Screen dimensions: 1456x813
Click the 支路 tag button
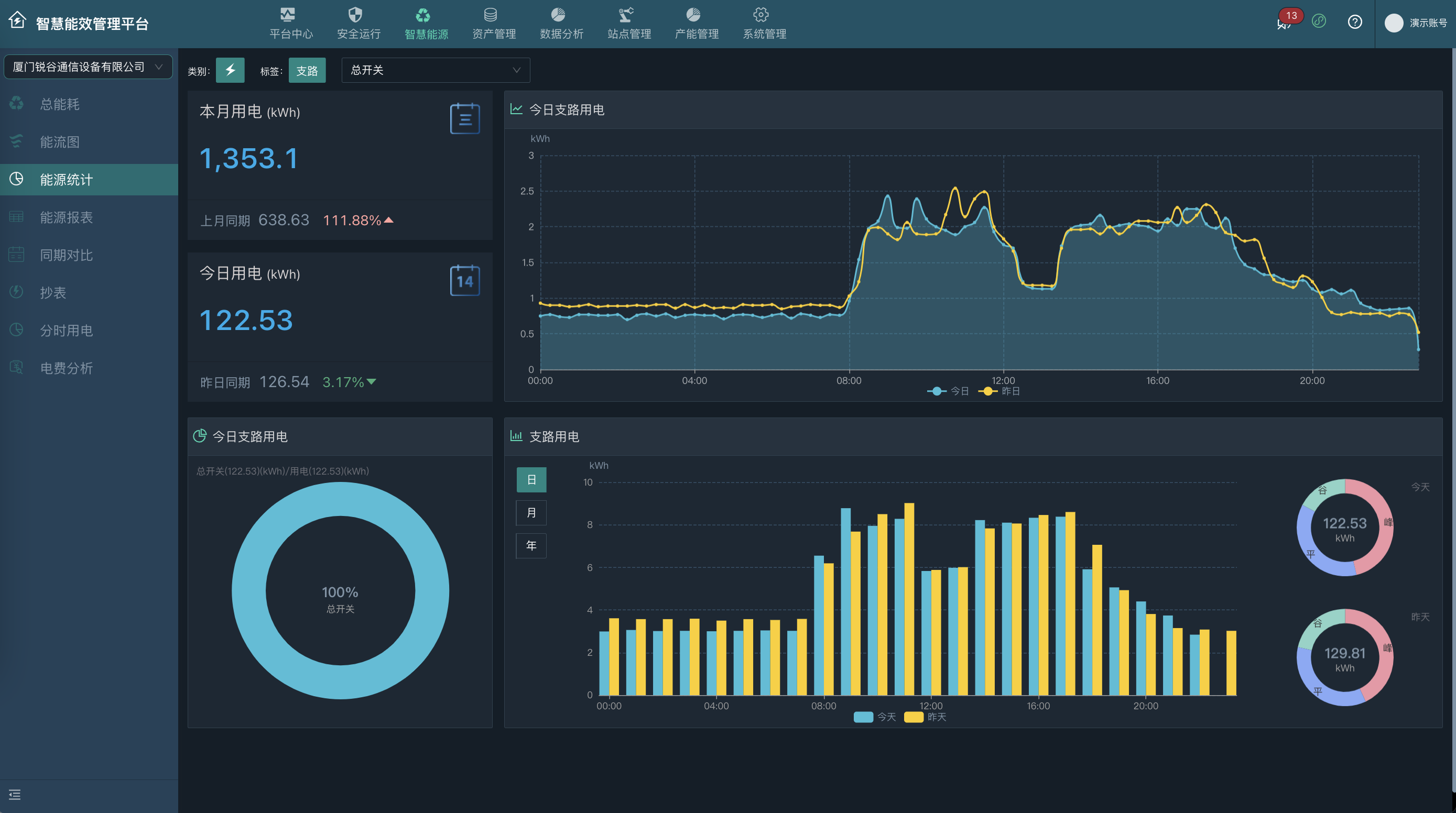[307, 71]
